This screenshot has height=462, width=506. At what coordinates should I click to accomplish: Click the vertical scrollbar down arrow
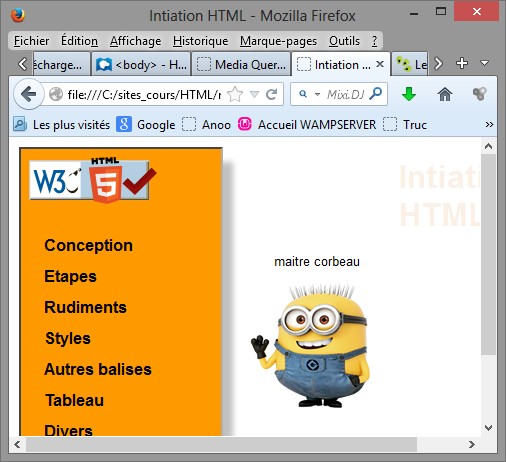tap(489, 428)
